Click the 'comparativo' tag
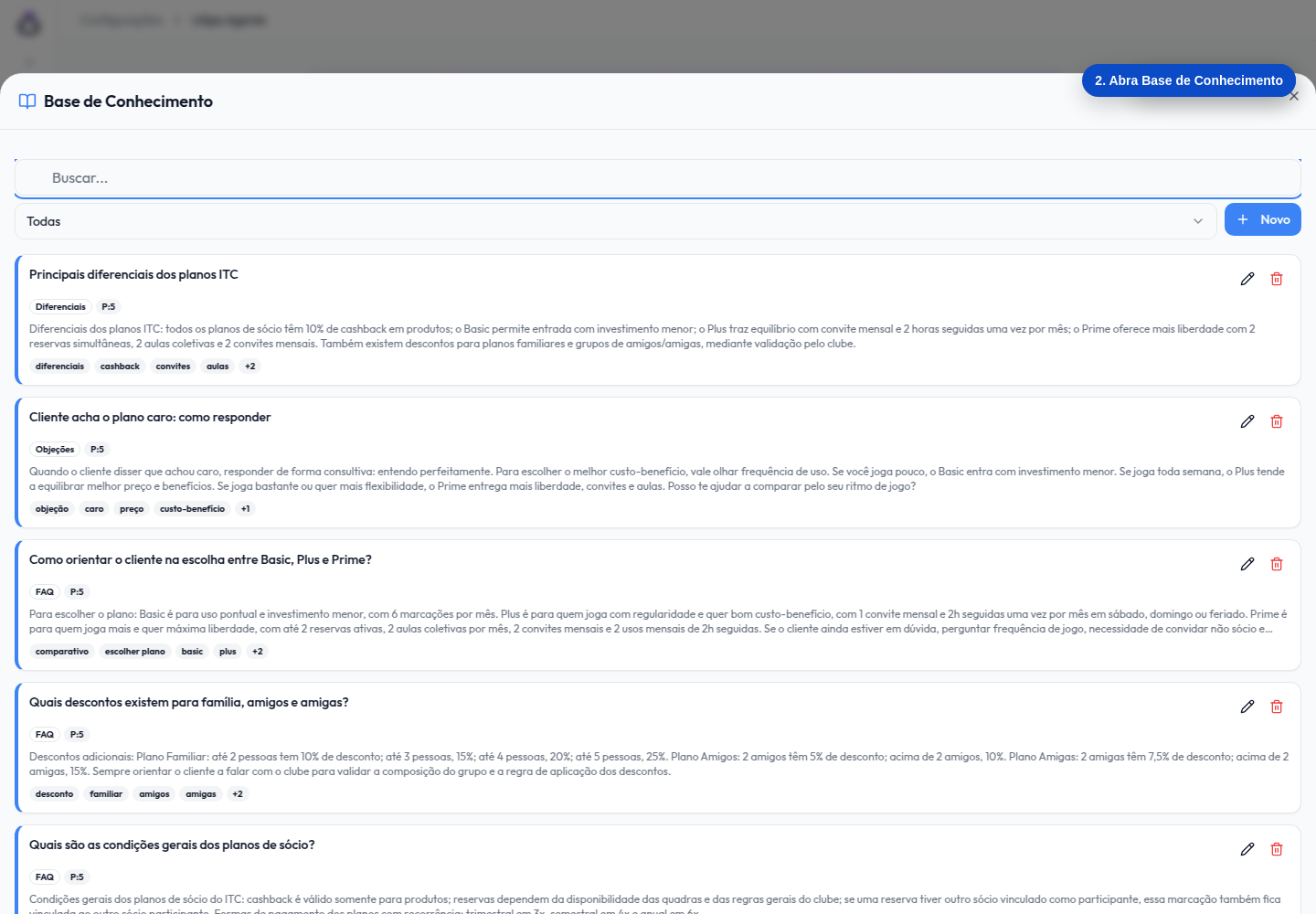 (62, 652)
